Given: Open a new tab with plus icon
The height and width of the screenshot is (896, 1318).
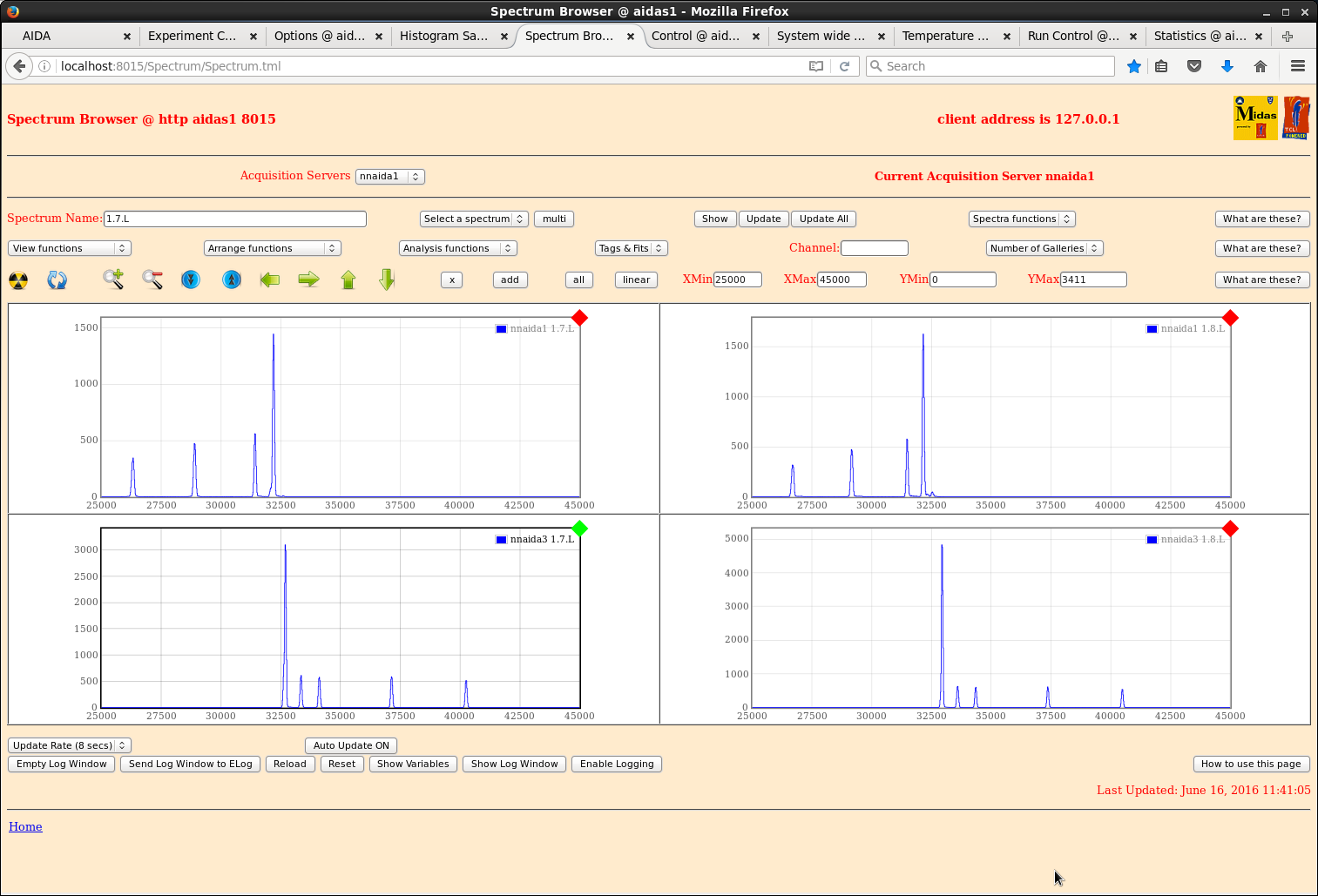Looking at the screenshot, I should pyautogui.click(x=1288, y=36).
